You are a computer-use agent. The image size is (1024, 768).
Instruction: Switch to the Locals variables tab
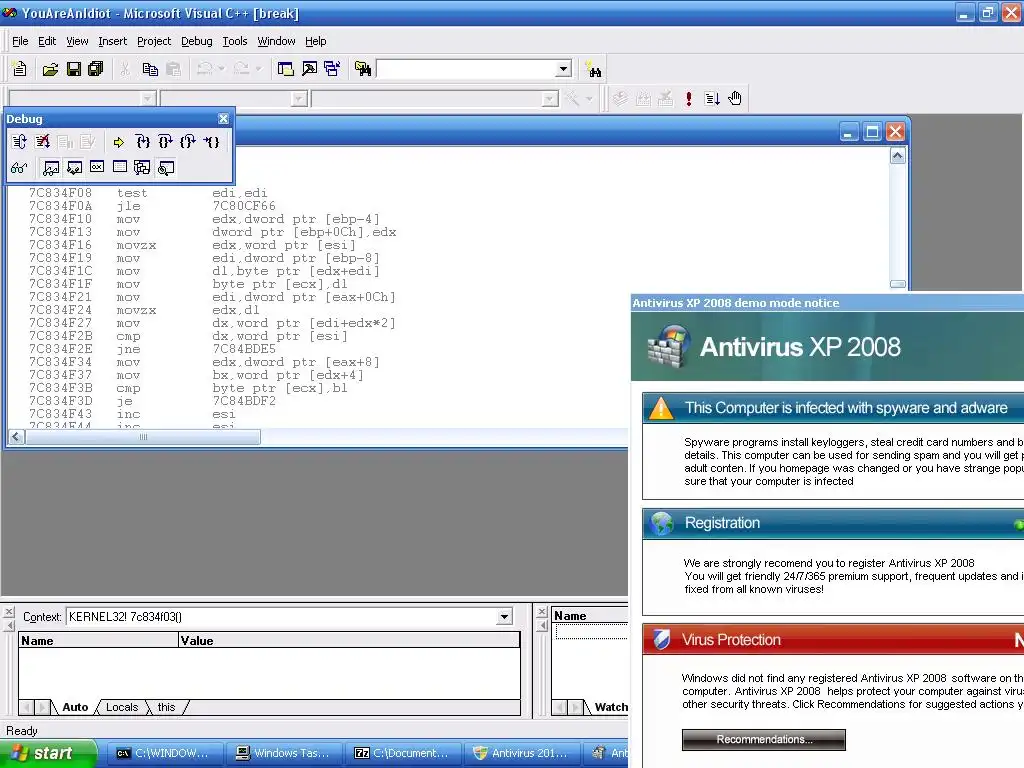pyautogui.click(x=122, y=707)
